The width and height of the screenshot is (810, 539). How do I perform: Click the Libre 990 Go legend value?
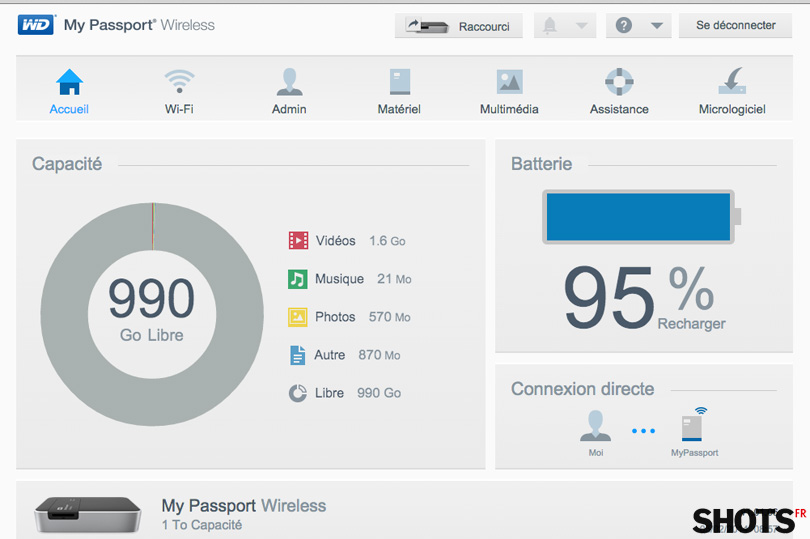(379, 393)
